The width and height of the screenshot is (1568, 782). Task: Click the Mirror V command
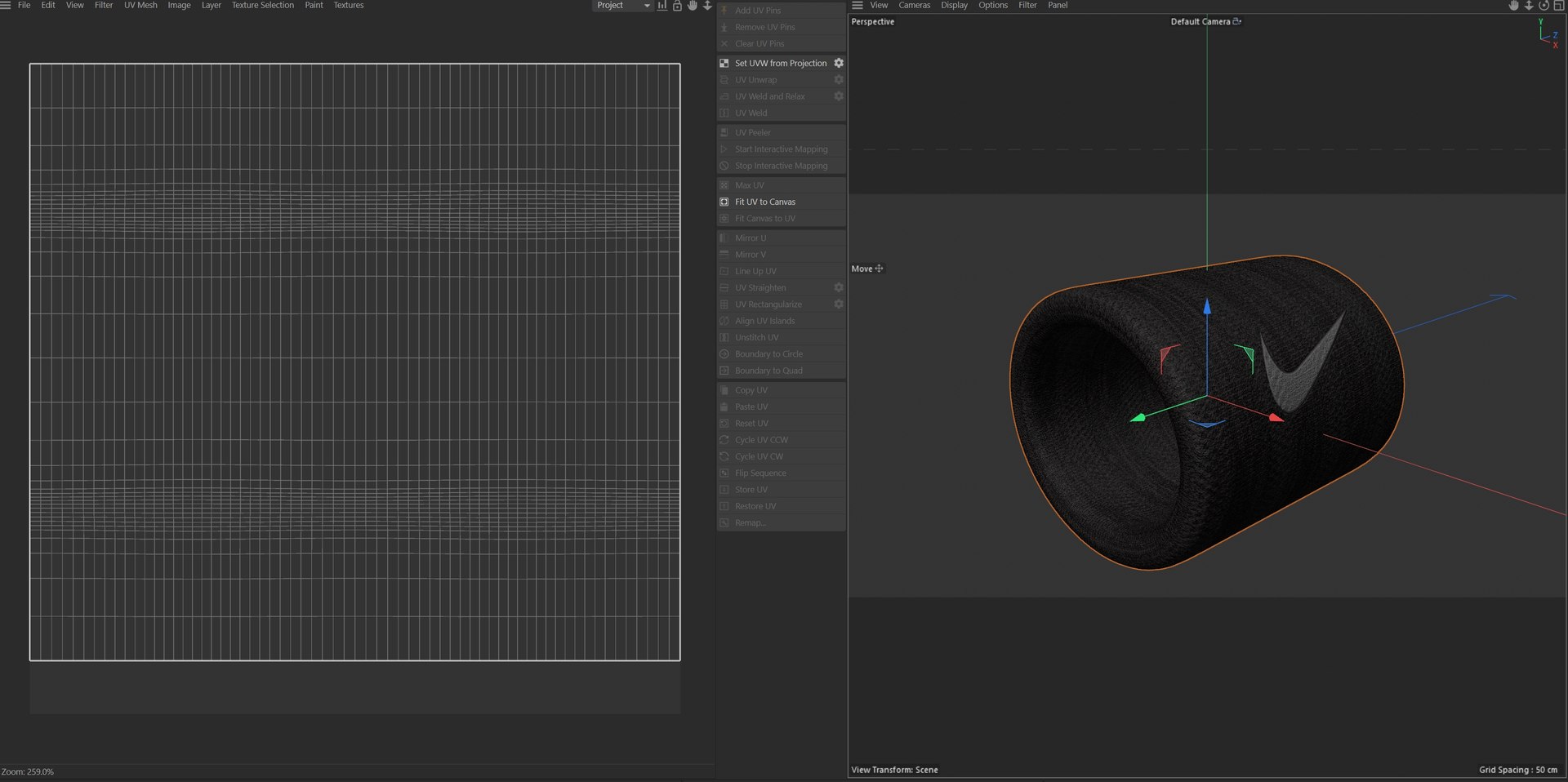(x=782, y=255)
